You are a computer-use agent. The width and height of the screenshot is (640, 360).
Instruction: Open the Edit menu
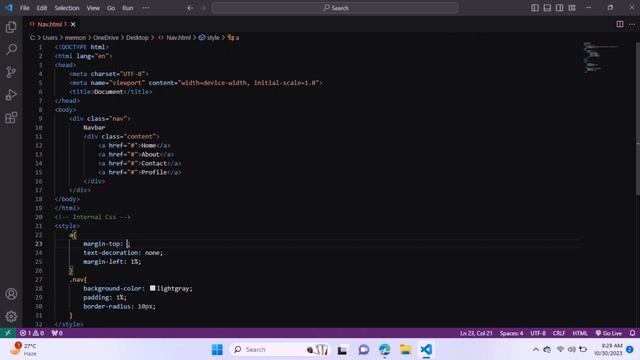42,8
